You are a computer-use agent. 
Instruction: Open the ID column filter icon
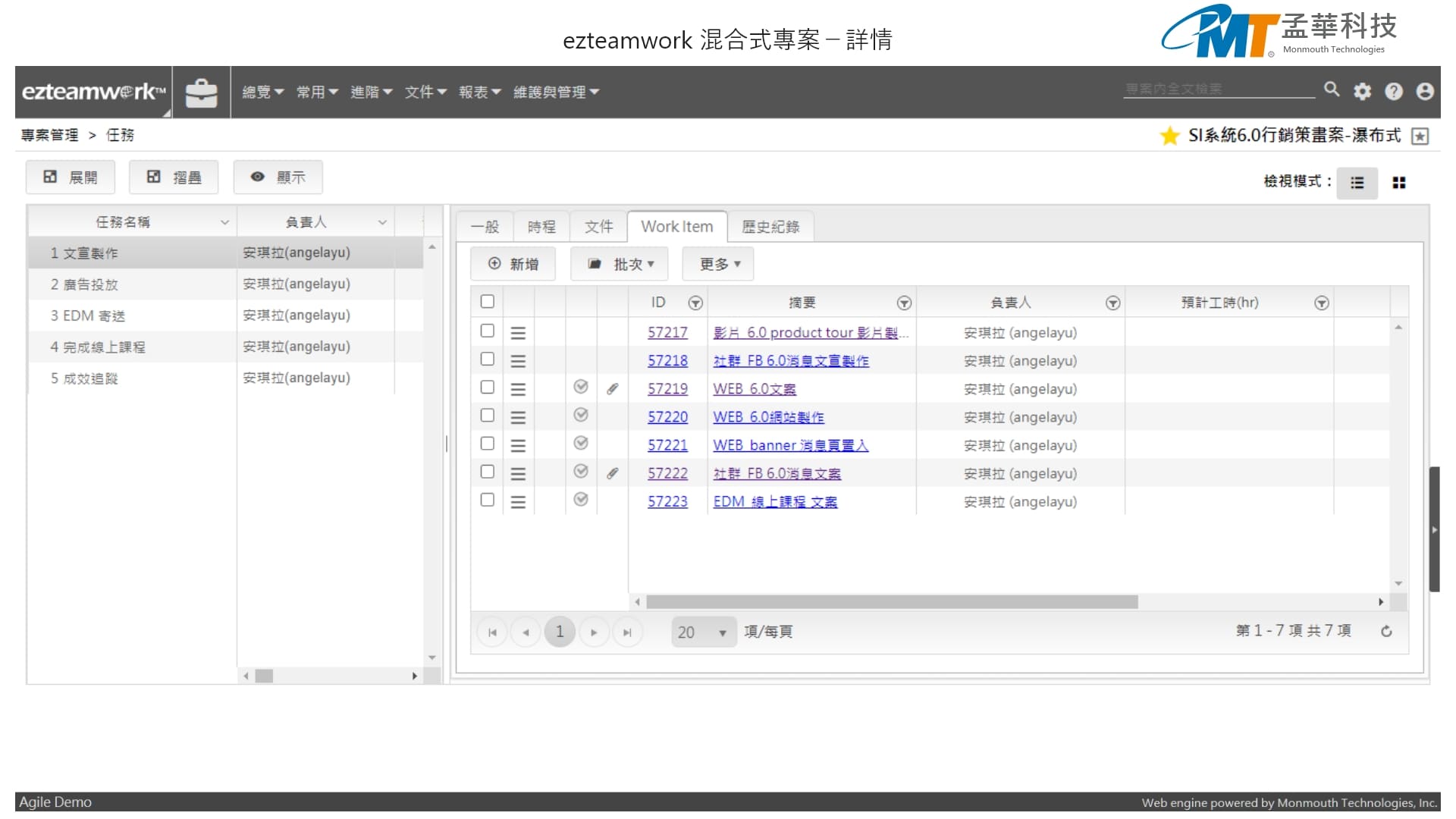695,303
